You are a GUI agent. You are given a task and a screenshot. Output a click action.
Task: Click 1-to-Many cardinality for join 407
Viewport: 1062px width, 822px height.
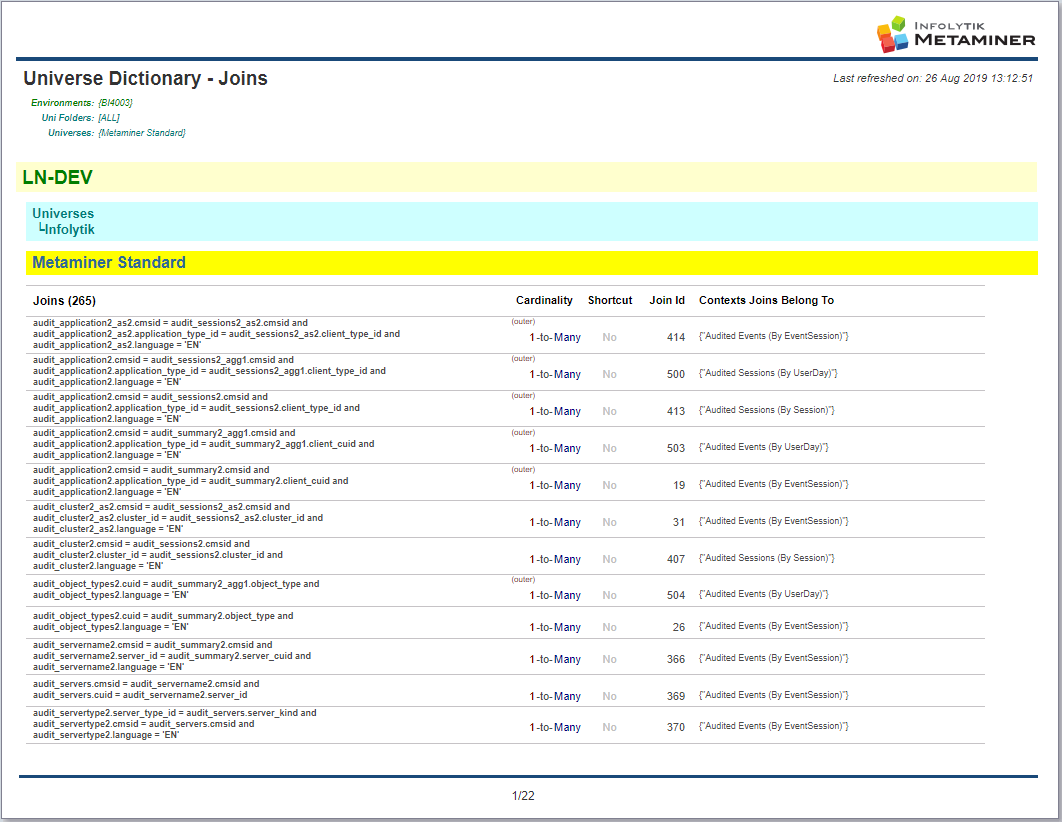point(555,559)
